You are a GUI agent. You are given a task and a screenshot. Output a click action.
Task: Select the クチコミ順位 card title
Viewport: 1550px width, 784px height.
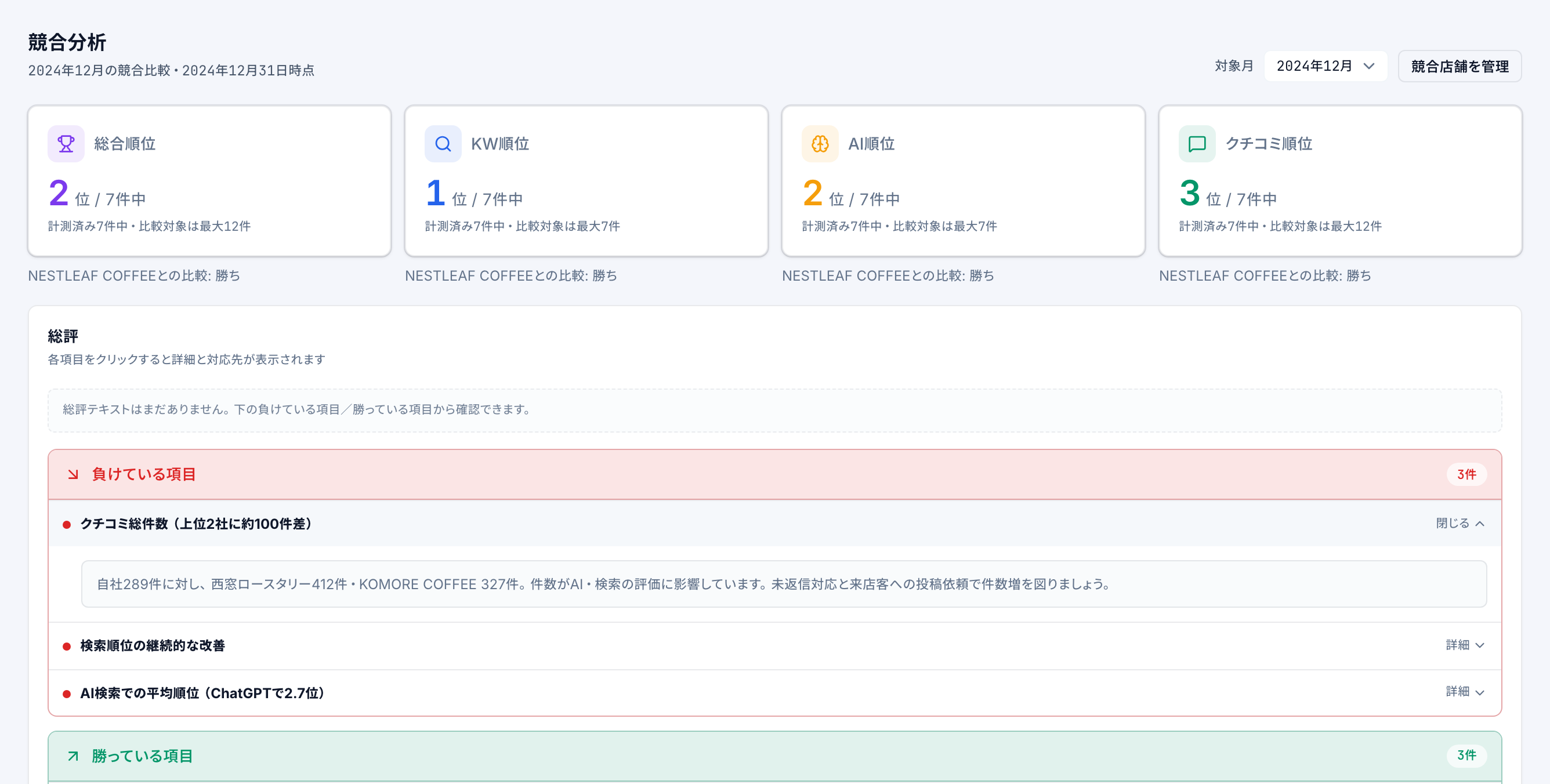(x=1269, y=144)
